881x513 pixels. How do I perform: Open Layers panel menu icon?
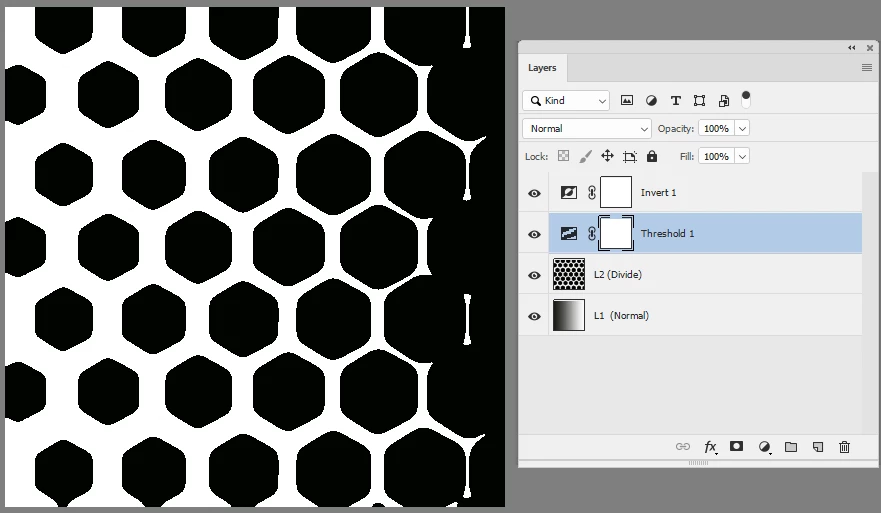point(867,67)
